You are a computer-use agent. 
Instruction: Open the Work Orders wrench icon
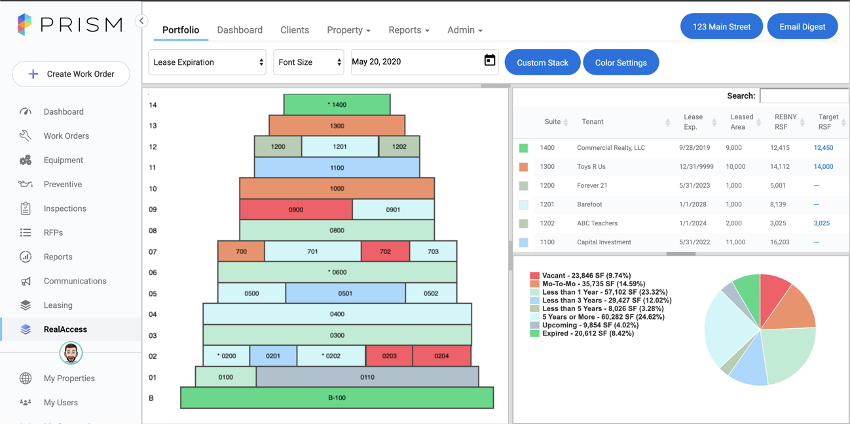pyautogui.click(x=25, y=136)
